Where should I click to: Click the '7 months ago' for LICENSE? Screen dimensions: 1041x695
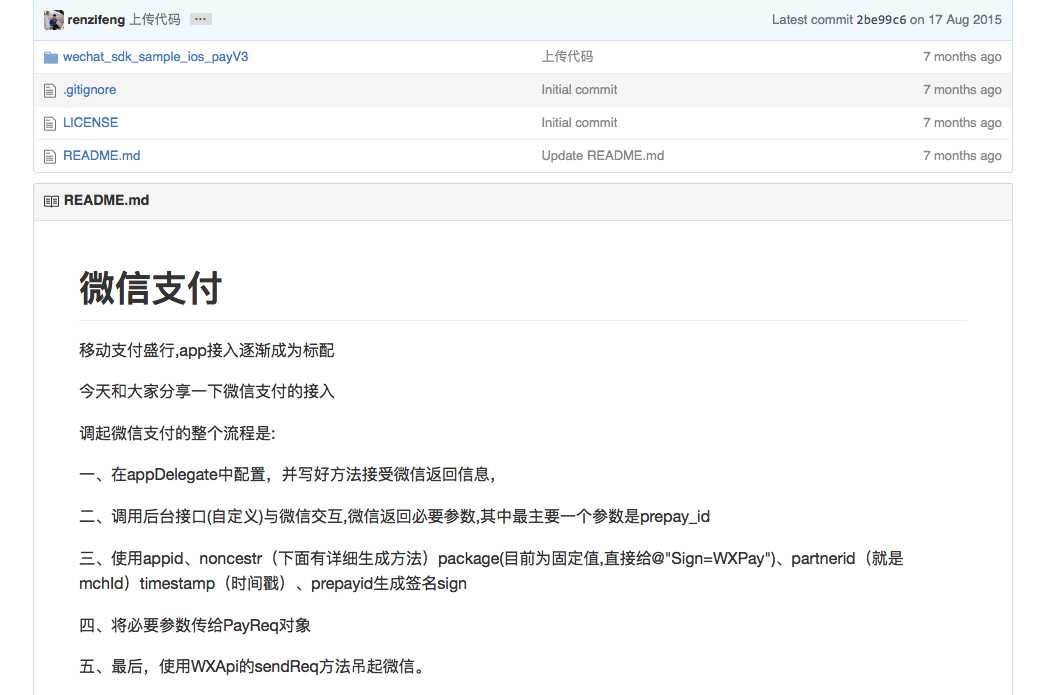pyautogui.click(x=962, y=123)
